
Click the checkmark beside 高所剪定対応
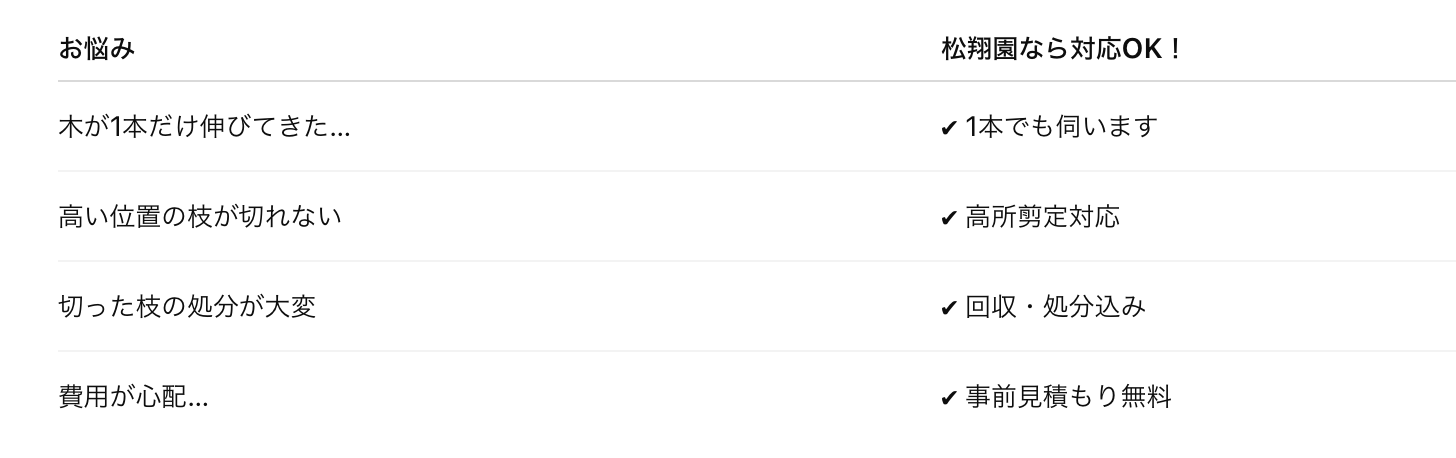tap(949, 218)
